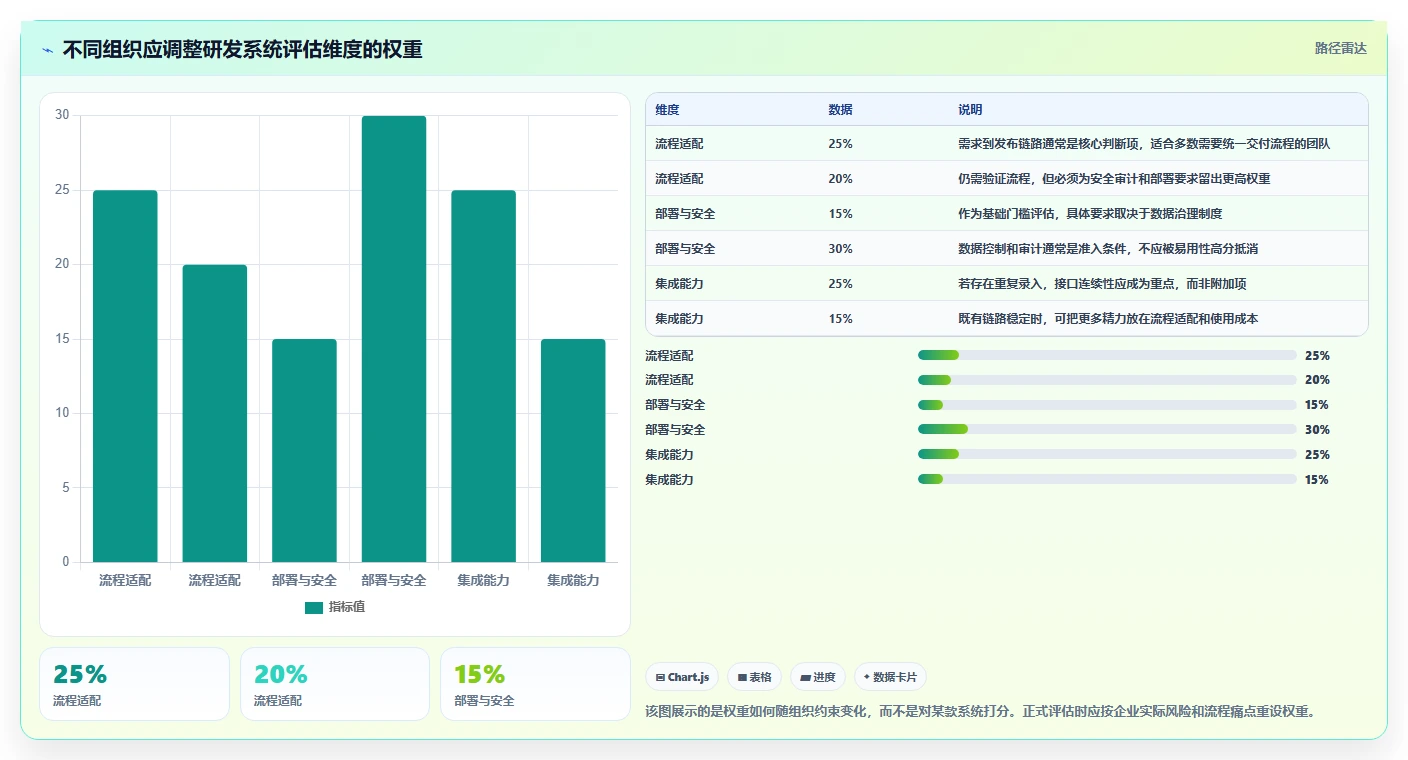Select the row starting 作为基础门槛评估
This screenshot has height=760, width=1408.
[x=1007, y=213]
